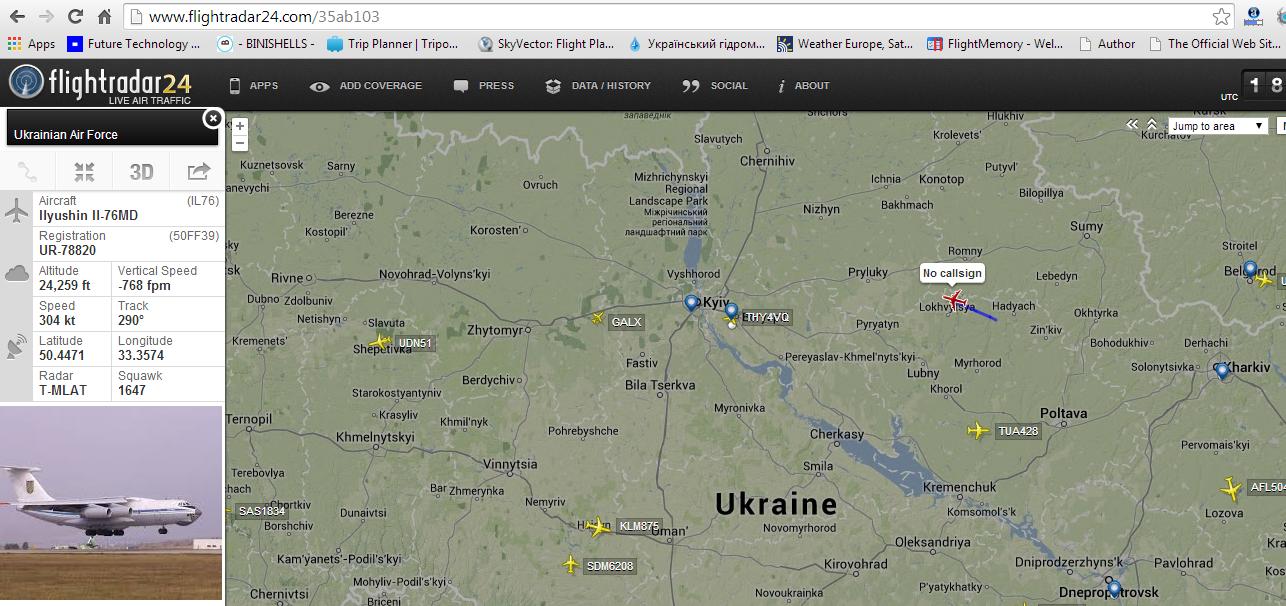Viewport: 1286px width, 606px height.
Task: Collapse panel with double left chevron
Action: [1132, 125]
